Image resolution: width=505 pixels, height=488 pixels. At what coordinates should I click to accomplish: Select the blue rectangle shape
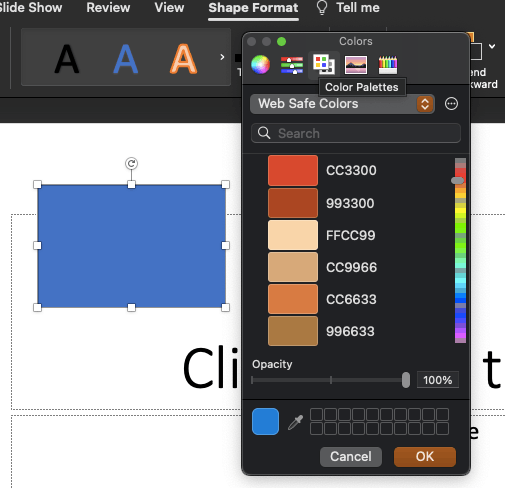tap(131, 246)
